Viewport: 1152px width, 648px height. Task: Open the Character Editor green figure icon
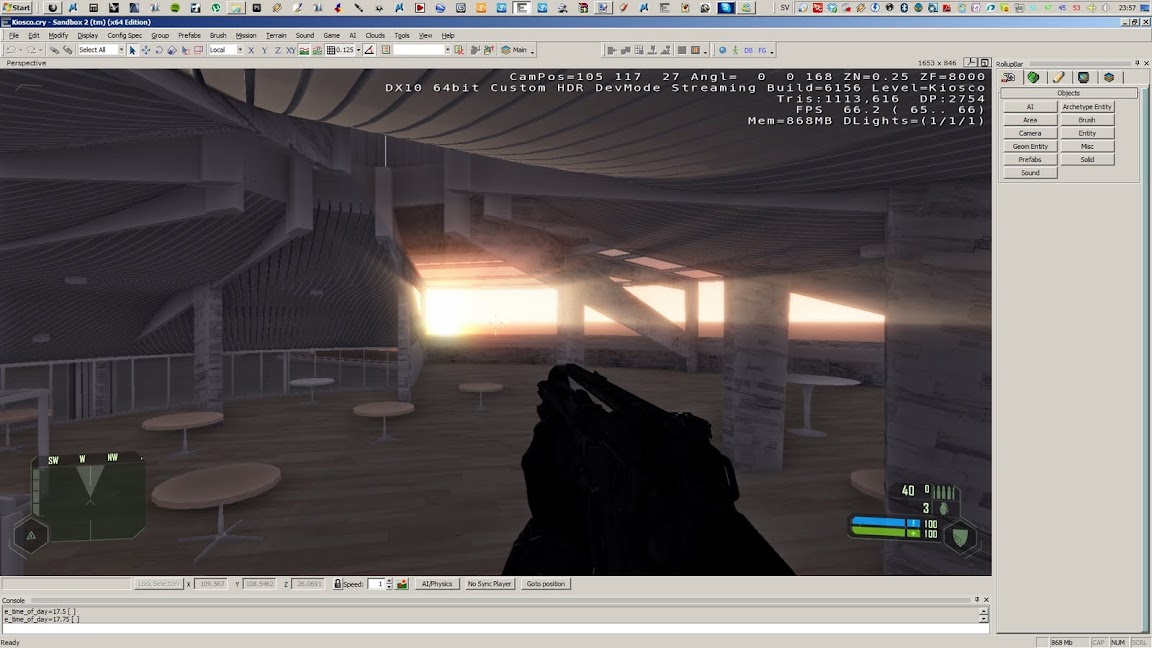pos(735,50)
